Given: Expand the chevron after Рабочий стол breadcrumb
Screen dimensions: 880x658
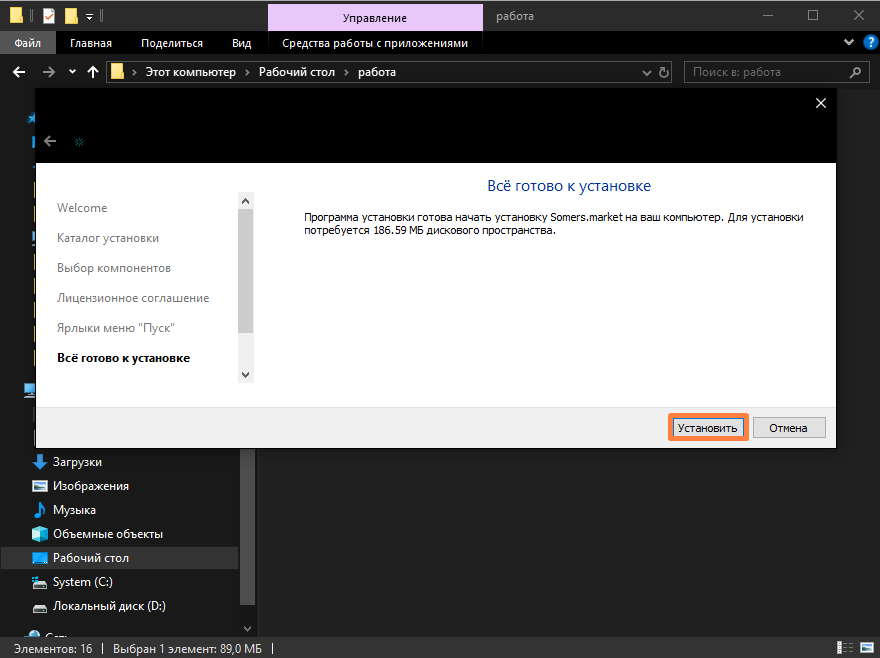Looking at the screenshot, I should point(346,72).
